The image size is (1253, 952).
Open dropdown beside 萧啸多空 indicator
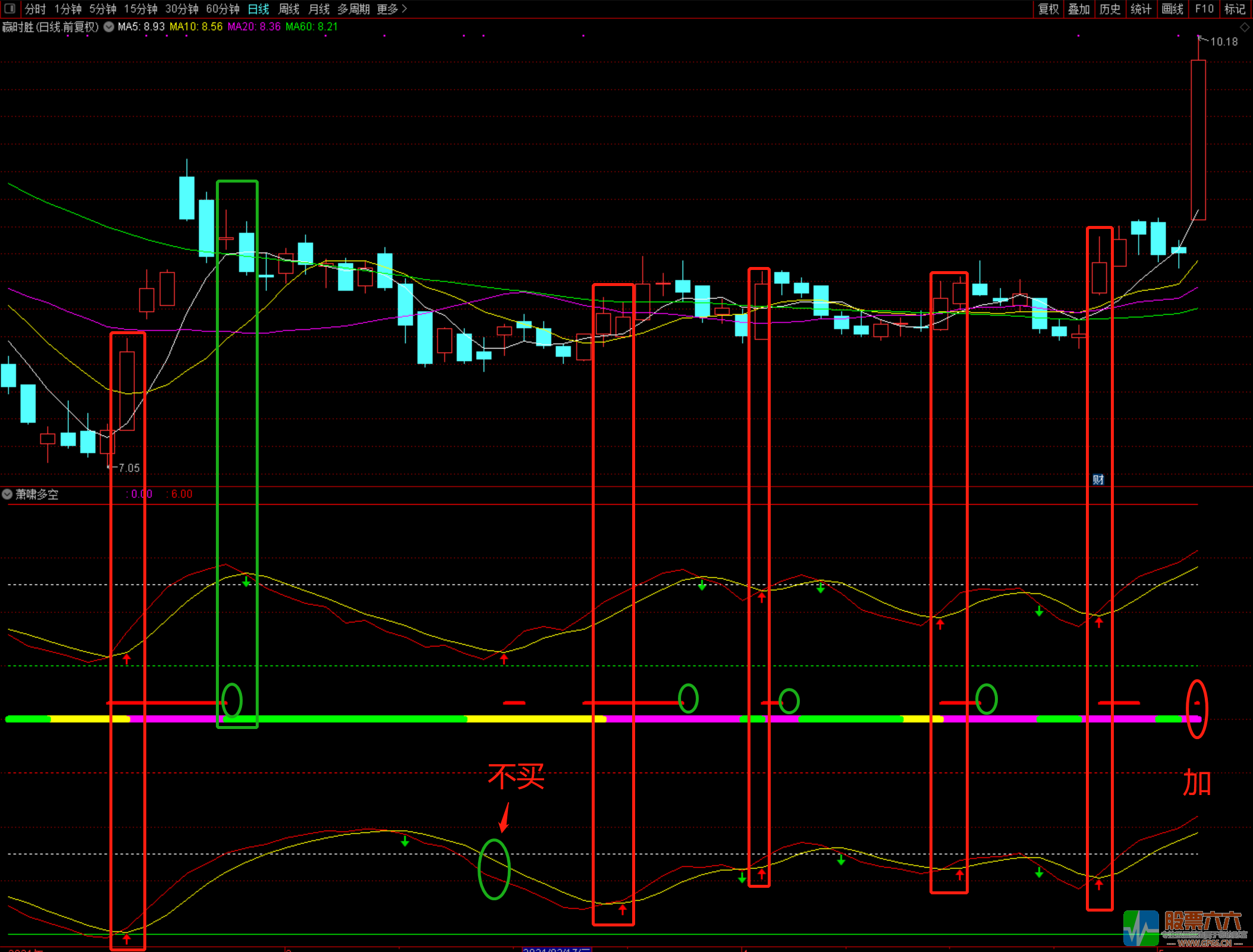tap(7, 494)
